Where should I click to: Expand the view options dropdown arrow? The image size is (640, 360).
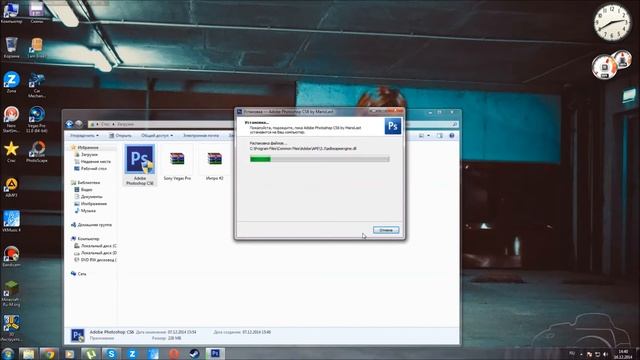tap(428, 136)
